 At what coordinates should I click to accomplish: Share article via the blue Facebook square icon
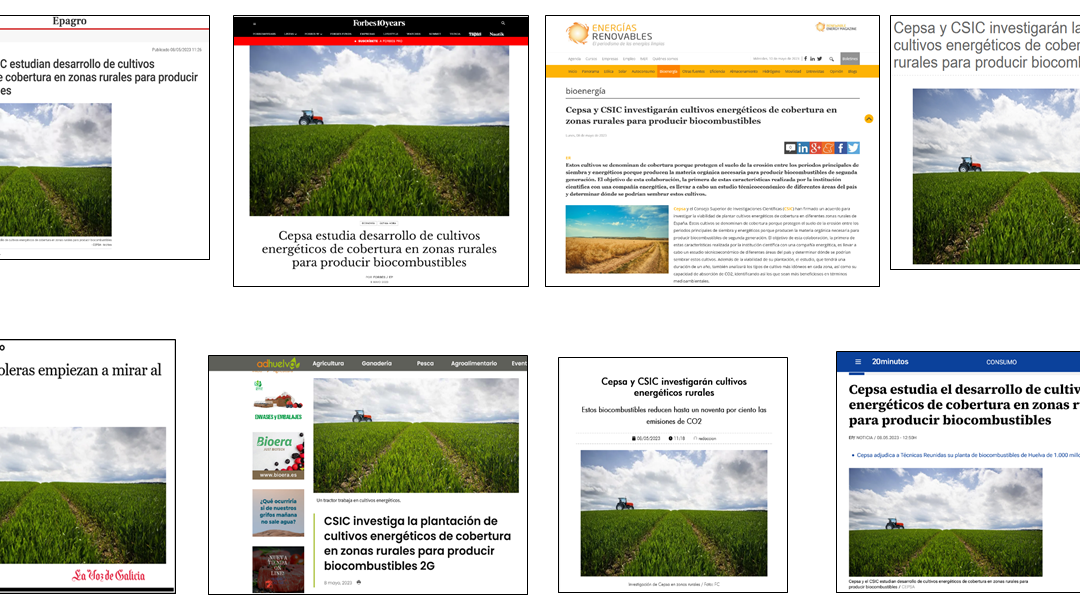840,148
